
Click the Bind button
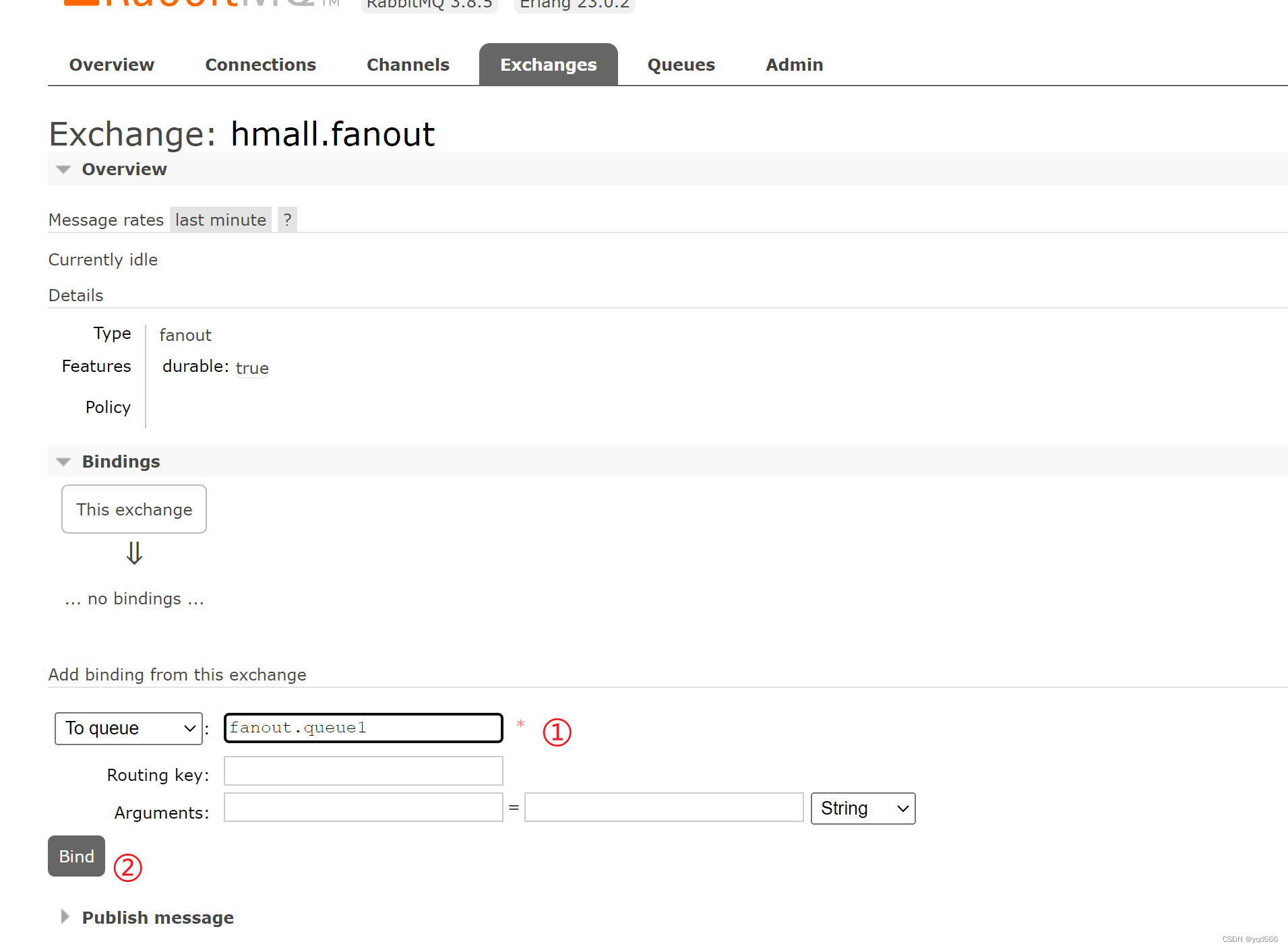pyautogui.click(x=76, y=856)
